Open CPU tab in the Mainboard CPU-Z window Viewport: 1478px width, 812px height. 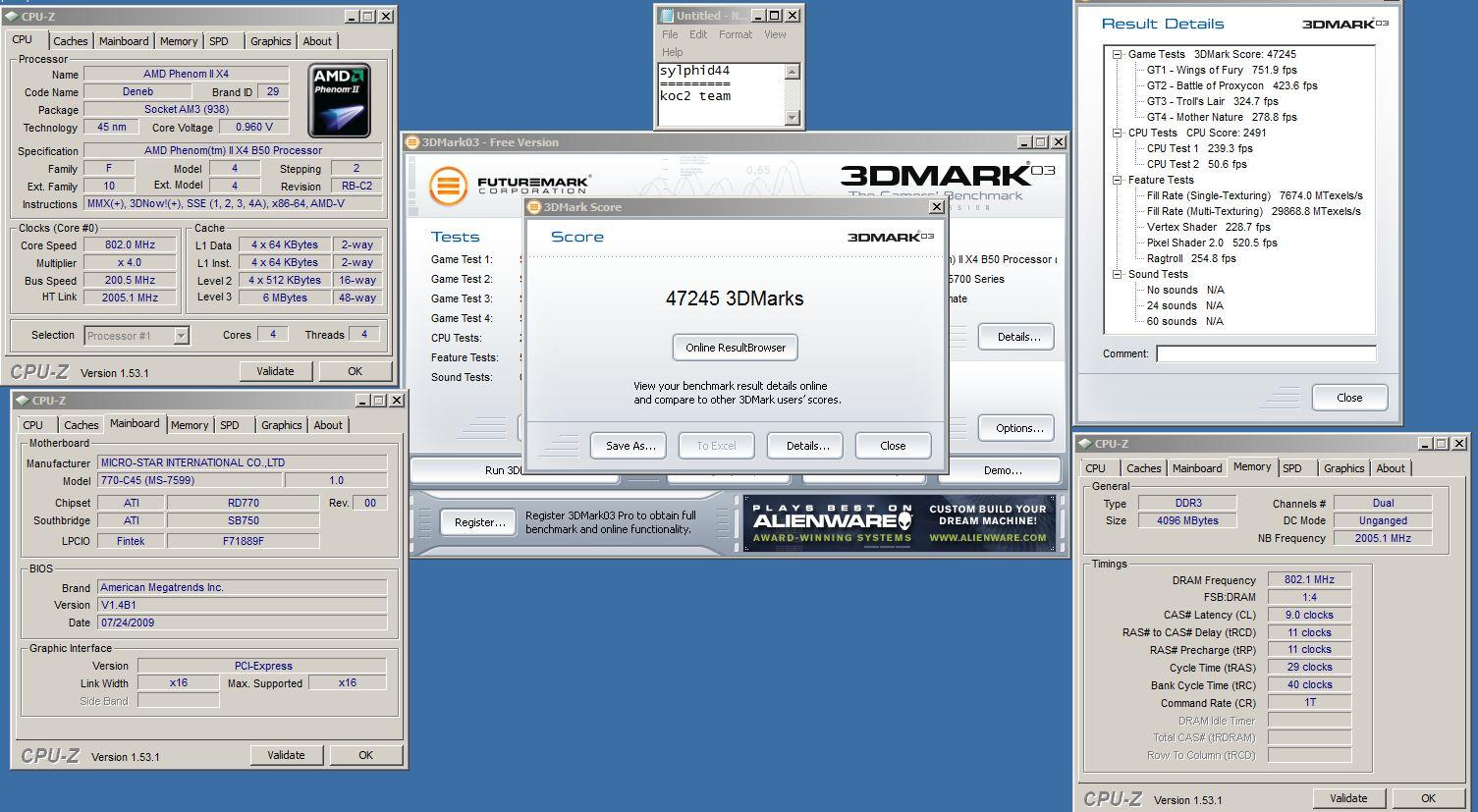33,425
